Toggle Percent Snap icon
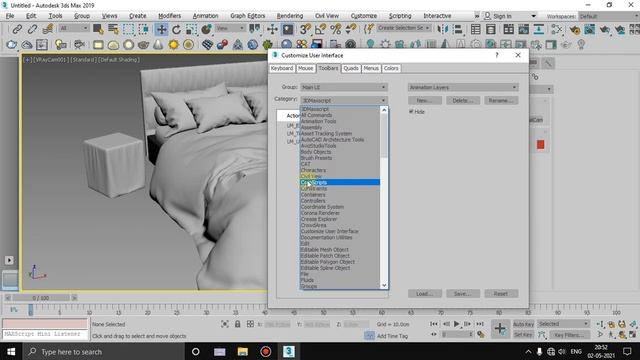Screen dimensions: 640x360 pyautogui.click(x=336, y=29)
